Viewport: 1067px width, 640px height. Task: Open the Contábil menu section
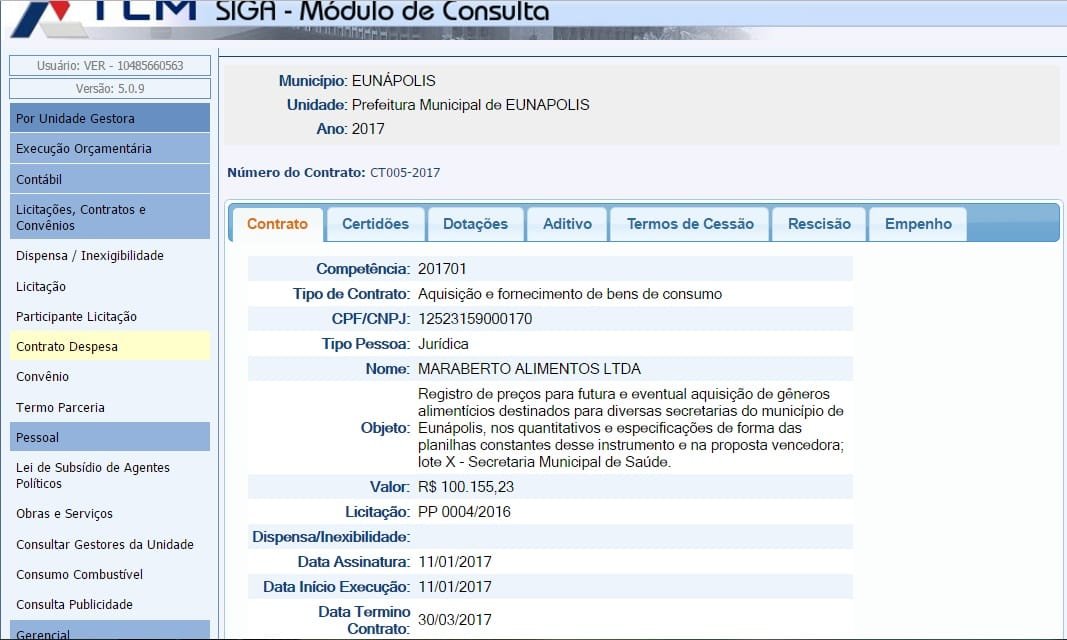pos(110,180)
